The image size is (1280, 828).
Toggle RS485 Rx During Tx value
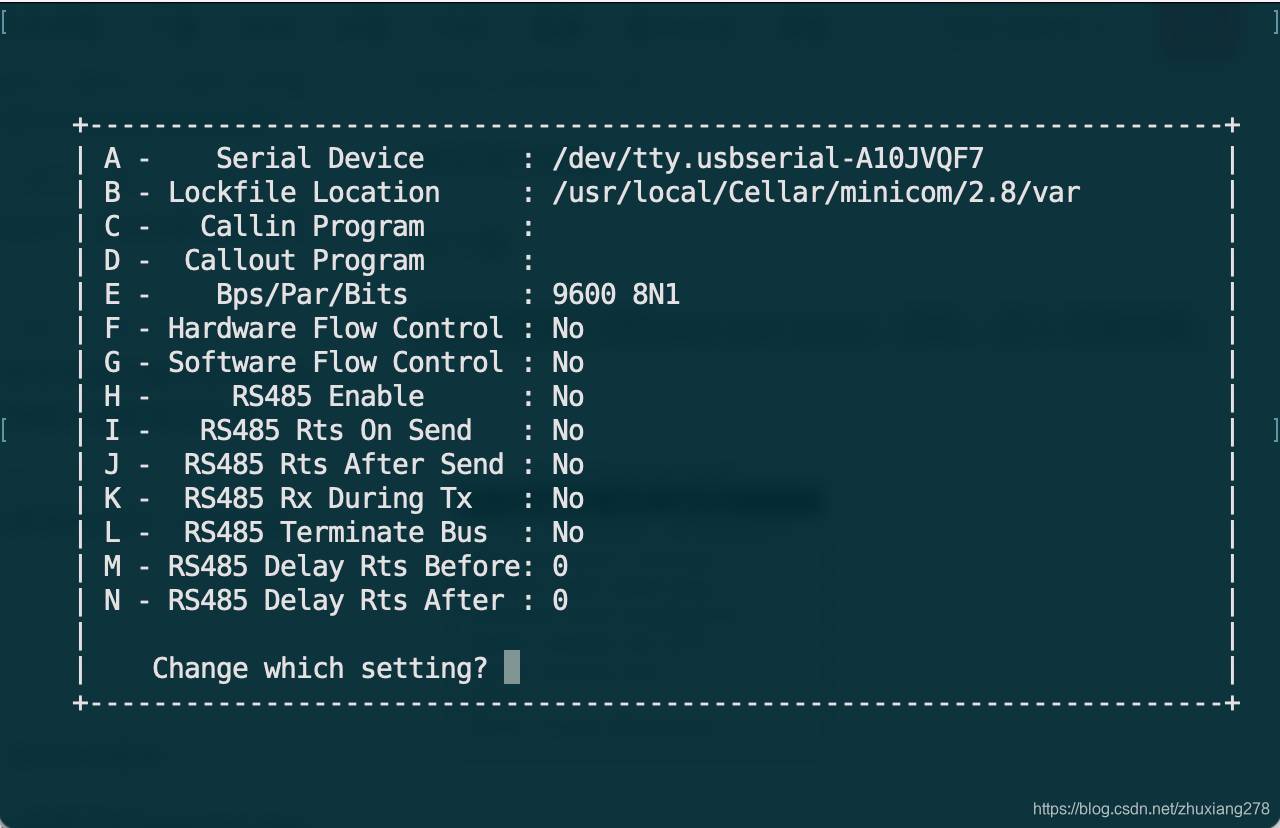tap(568, 498)
